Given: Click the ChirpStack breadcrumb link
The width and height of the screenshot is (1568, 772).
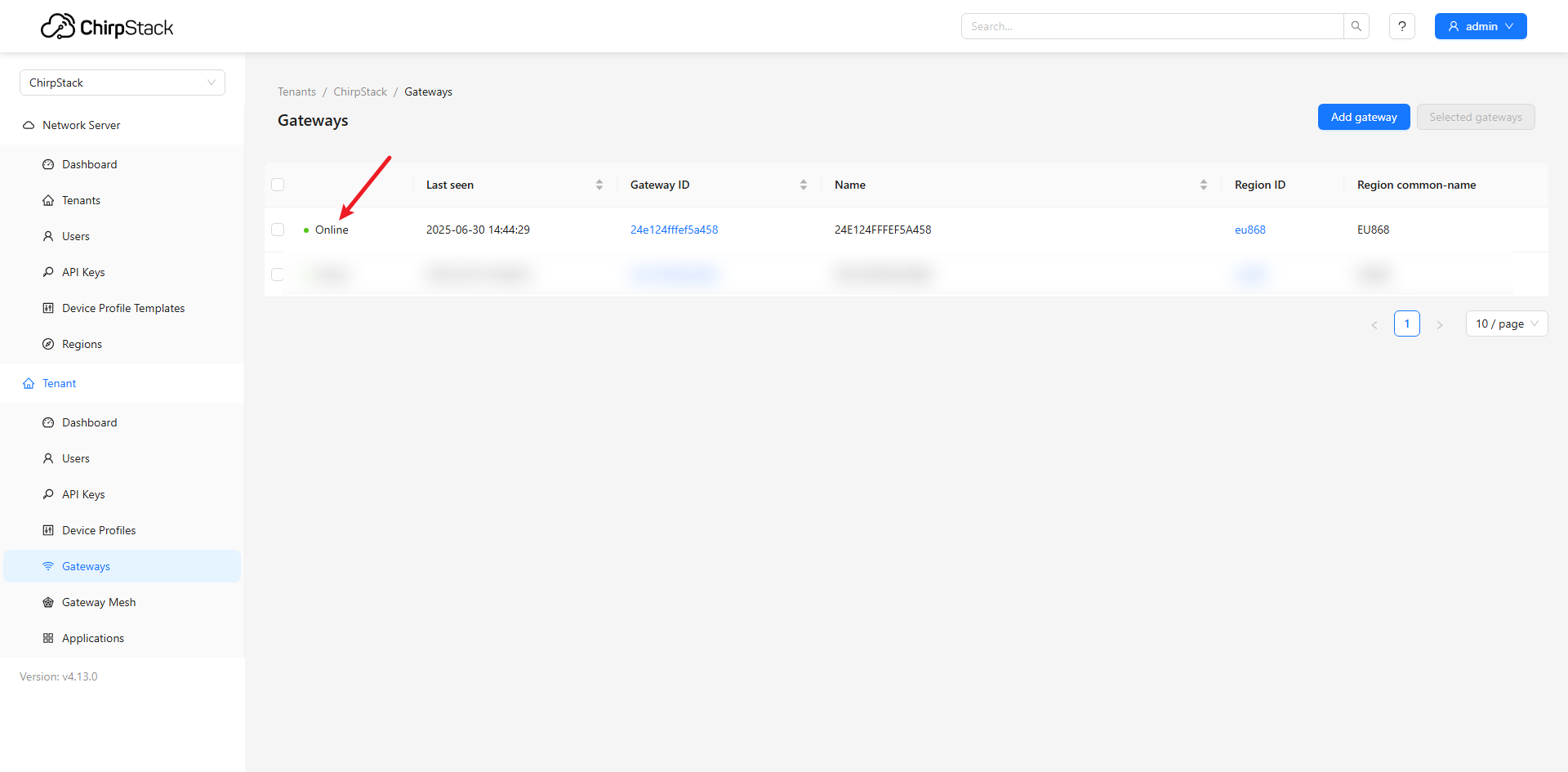Looking at the screenshot, I should [360, 91].
